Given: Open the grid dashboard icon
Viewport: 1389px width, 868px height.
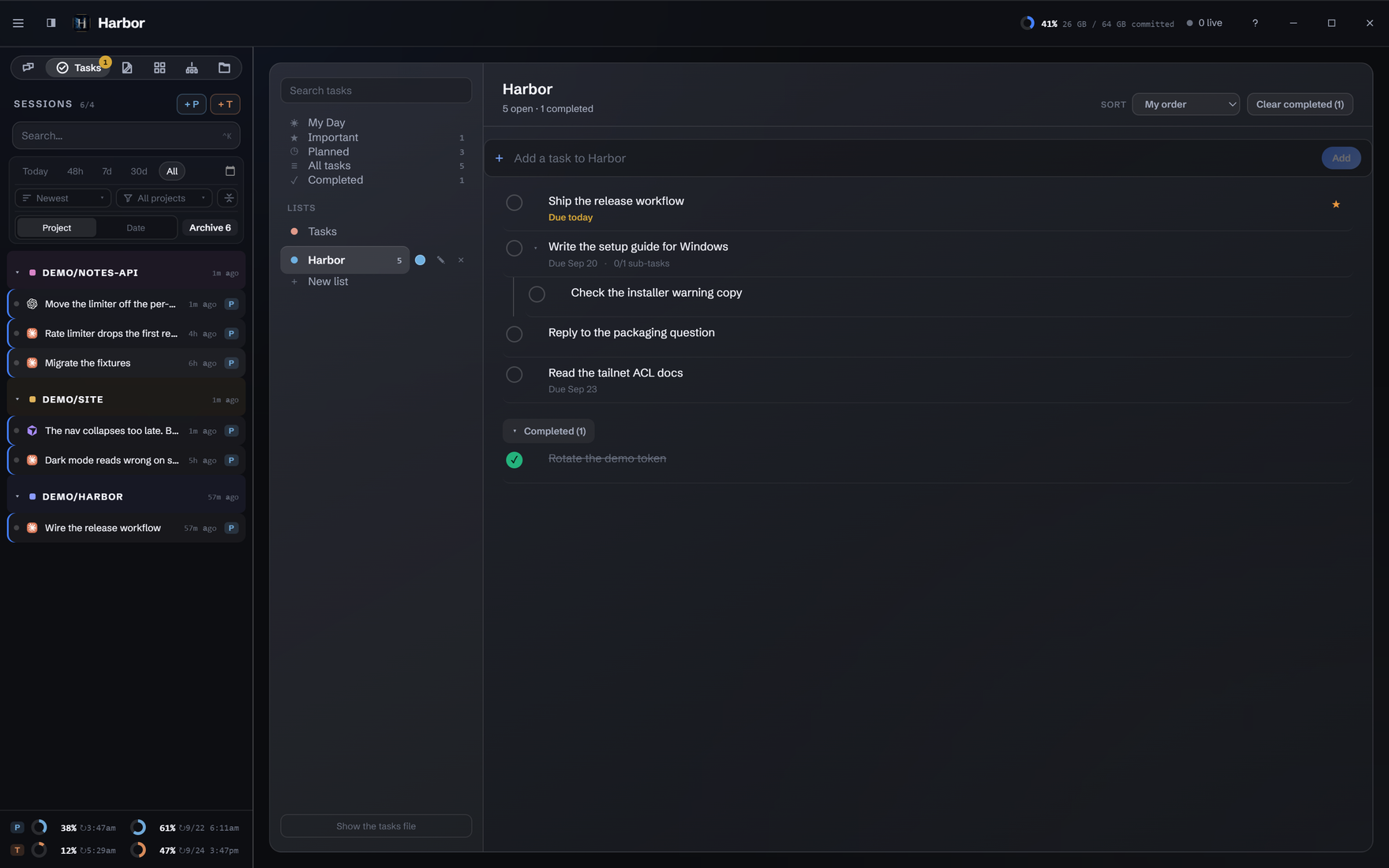Looking at the screenshot, I should point(159,68).
